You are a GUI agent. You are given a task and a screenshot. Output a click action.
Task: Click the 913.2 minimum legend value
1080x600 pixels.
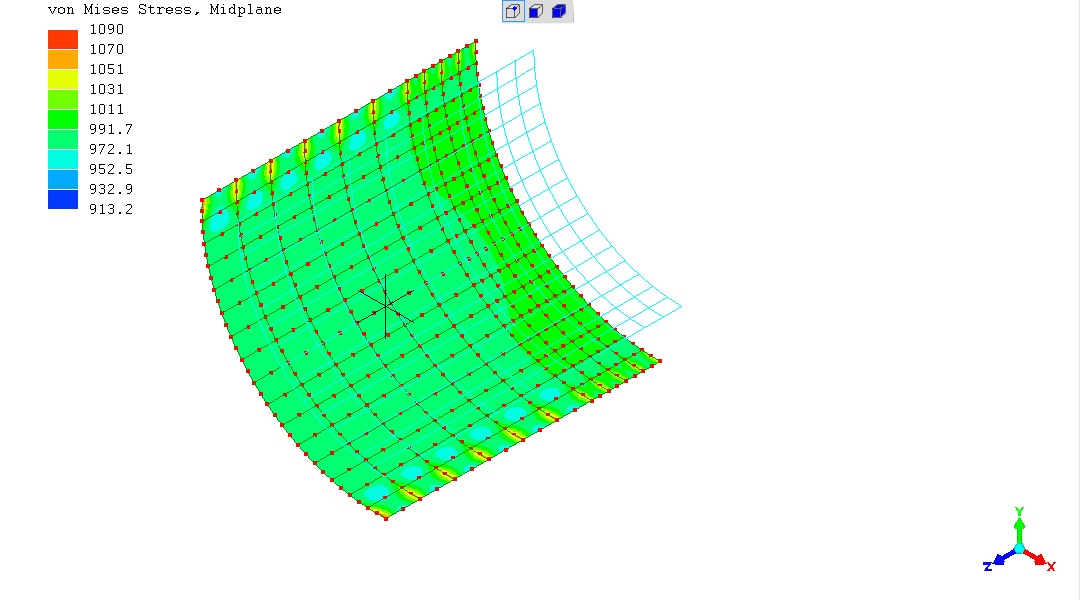click(x=111, y=209)
